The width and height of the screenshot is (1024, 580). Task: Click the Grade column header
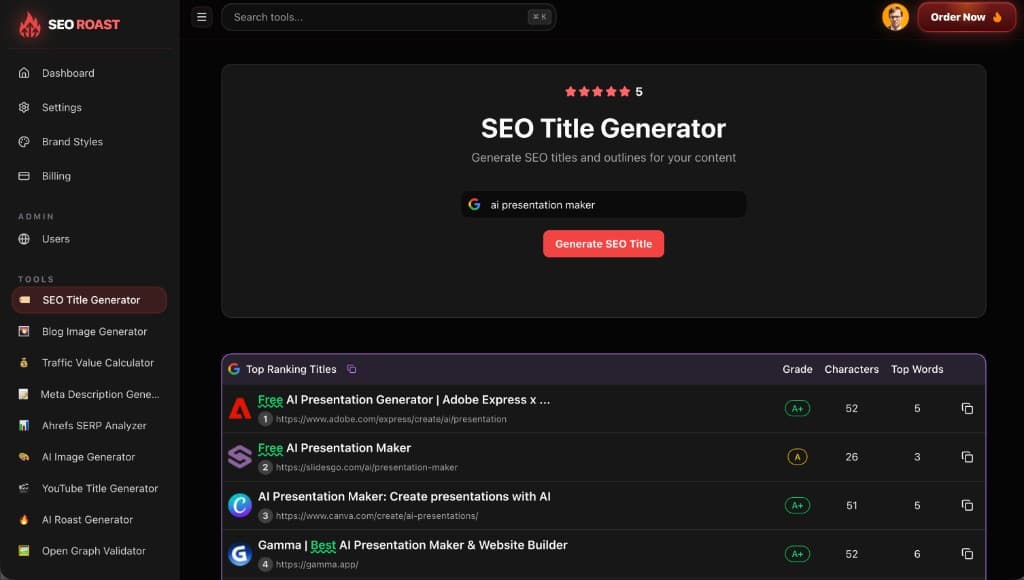pos(797,369)
